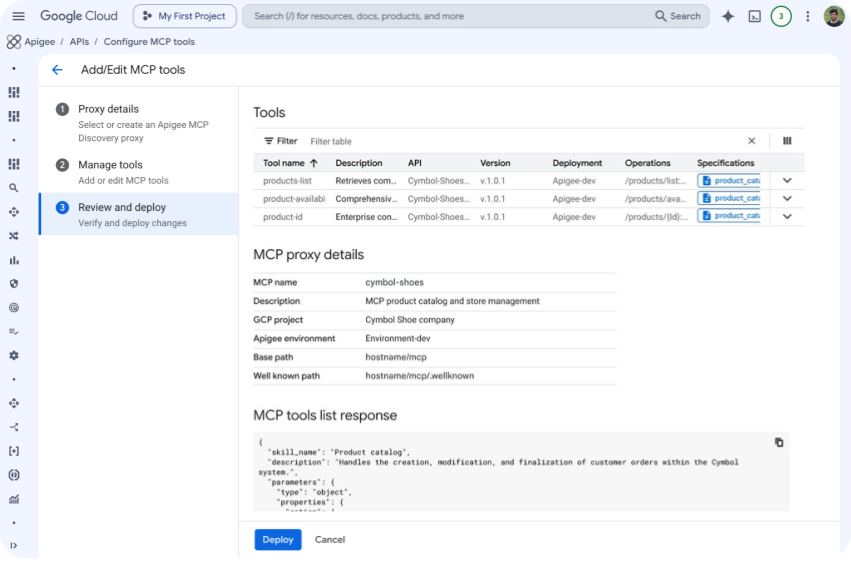The image size is (851, 573).
Task: Click the Deployment column header
Action: tap(577, 163)
